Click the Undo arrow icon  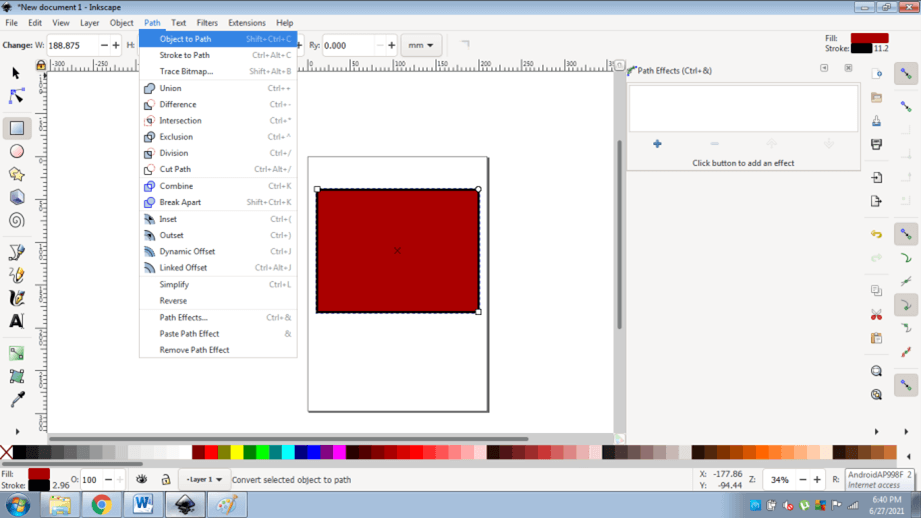click(876, 234)
